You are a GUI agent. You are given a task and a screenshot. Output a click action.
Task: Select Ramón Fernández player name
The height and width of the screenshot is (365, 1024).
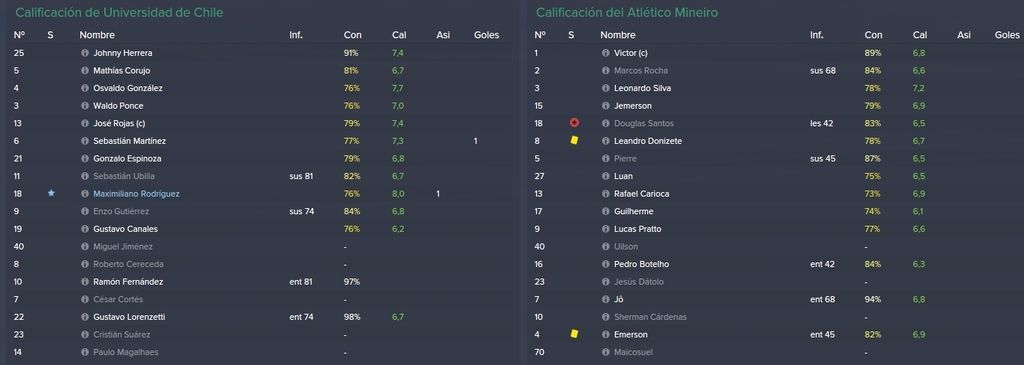click(128, 282)
